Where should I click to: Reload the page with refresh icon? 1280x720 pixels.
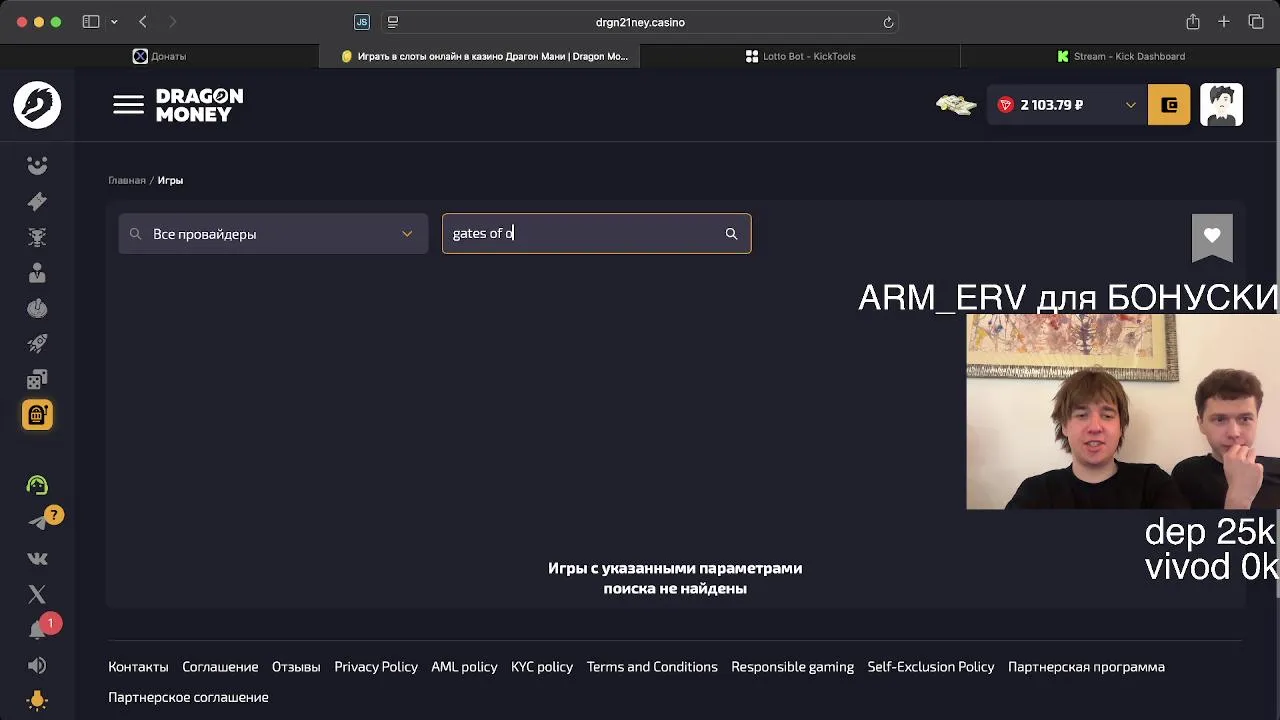point(888,22)
